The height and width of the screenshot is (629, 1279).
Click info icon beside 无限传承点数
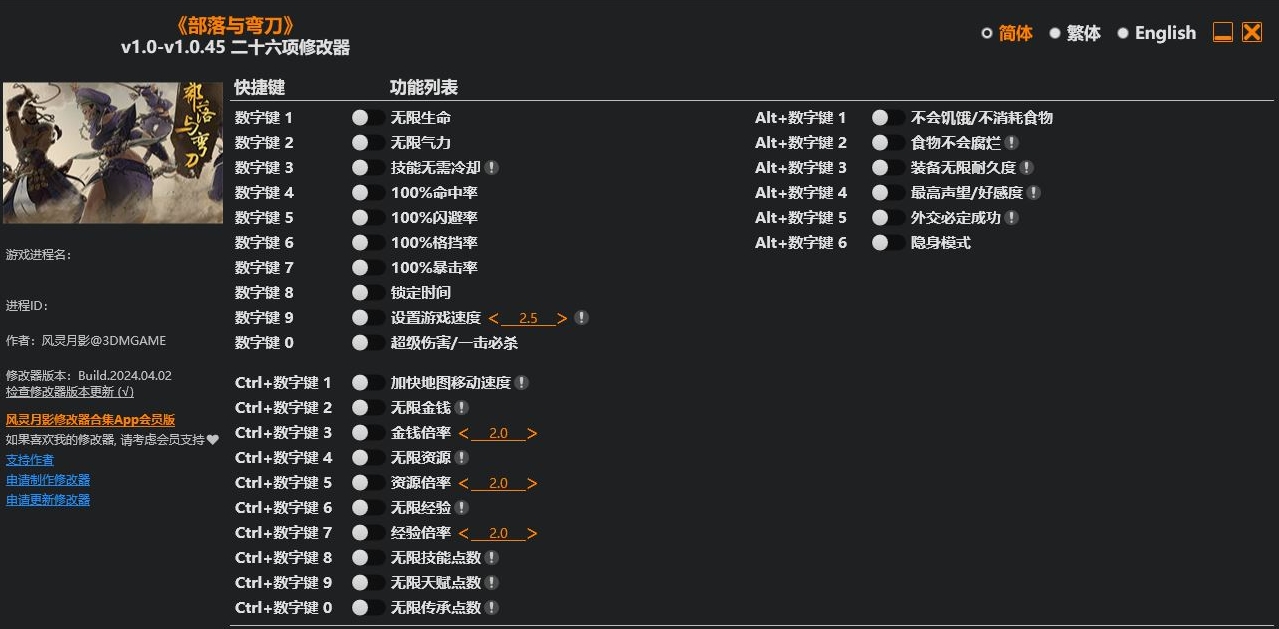coord(492,608)
